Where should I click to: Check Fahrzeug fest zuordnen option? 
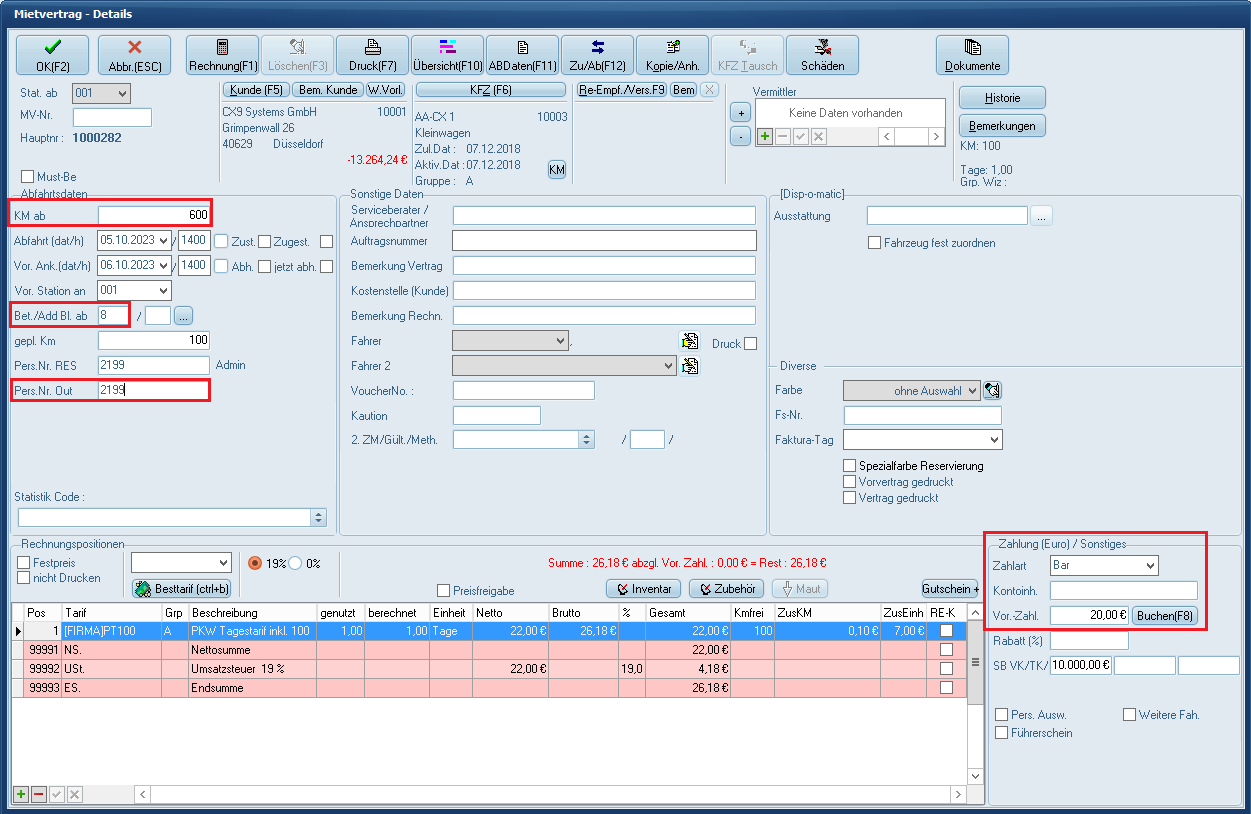click(875, 243)
